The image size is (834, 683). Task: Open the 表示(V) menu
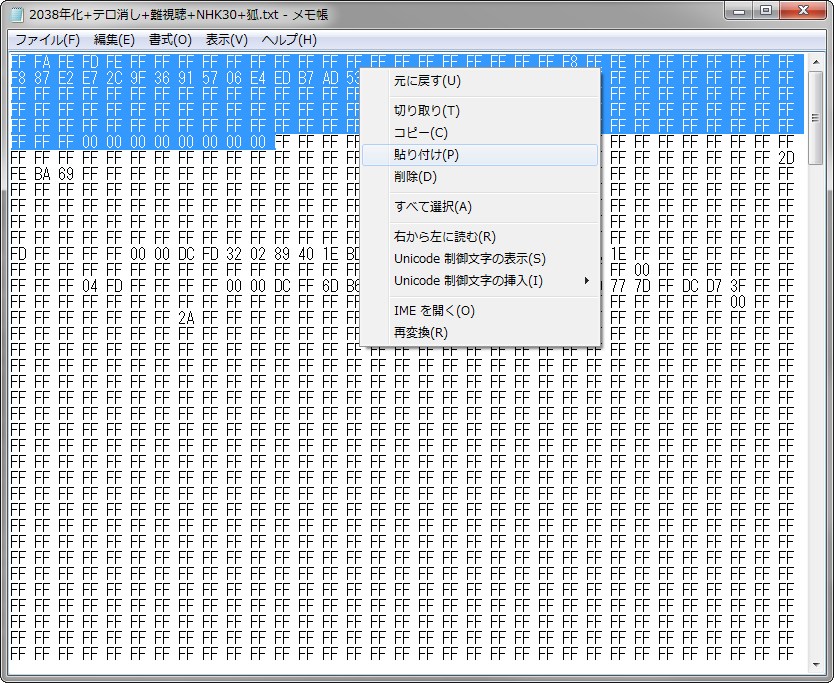tap(226, 40)
